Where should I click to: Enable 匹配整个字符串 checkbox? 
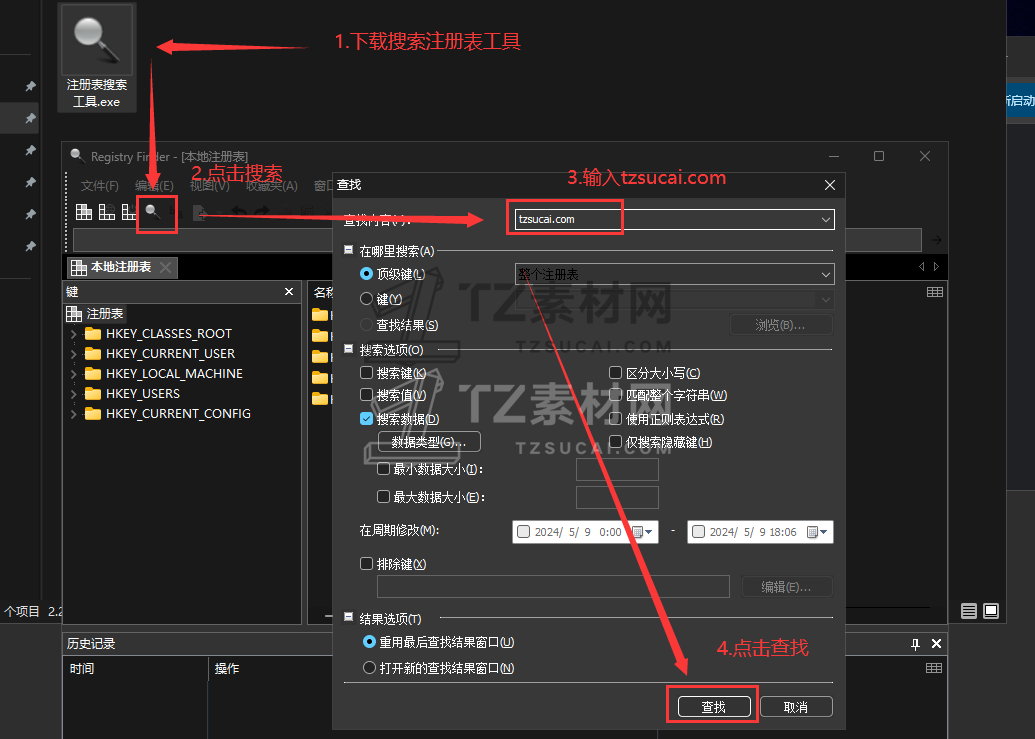(x=615, y=395)
